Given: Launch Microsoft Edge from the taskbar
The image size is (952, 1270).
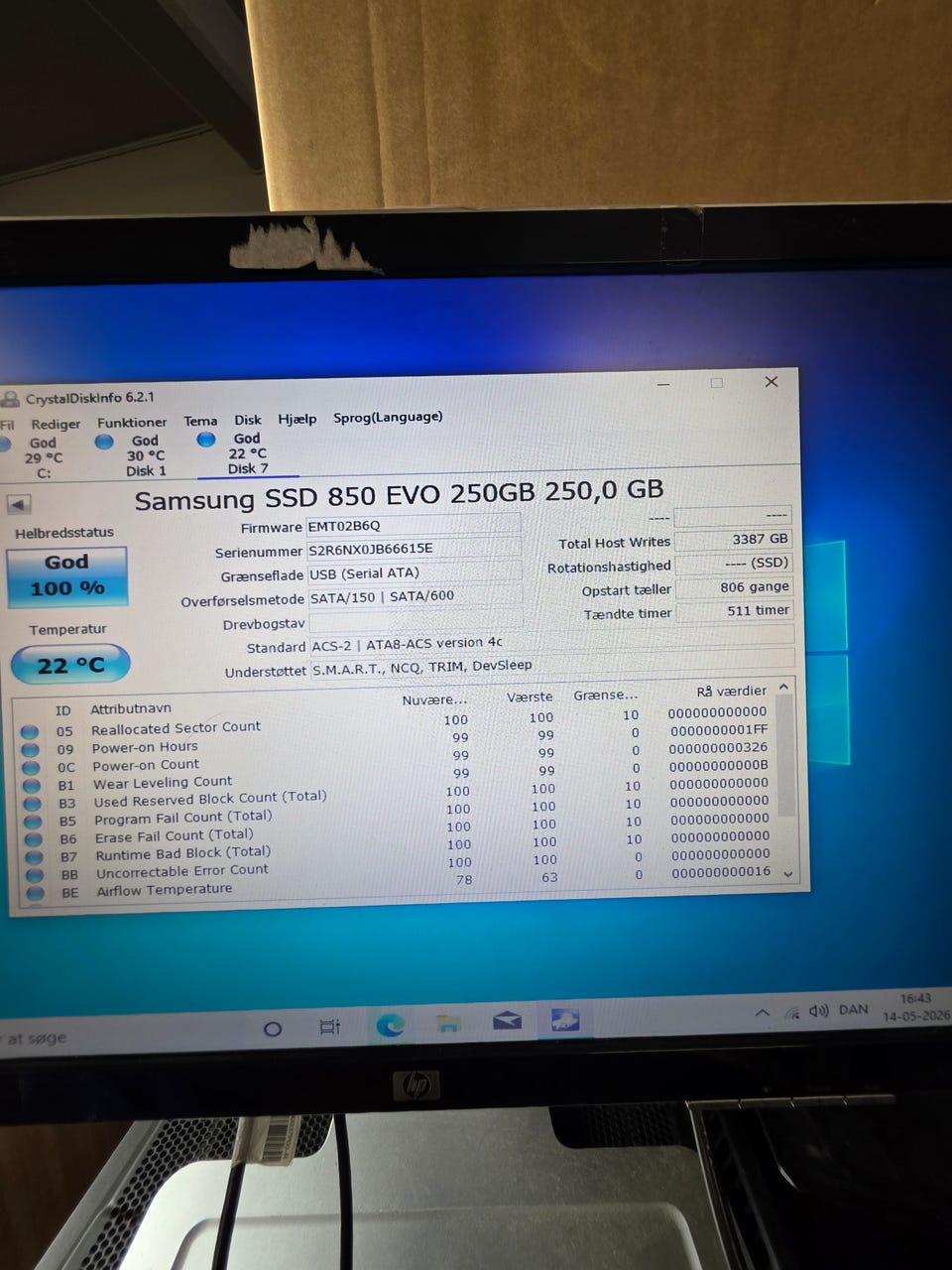Looking at the screenshot, I should coord(390,1025).
